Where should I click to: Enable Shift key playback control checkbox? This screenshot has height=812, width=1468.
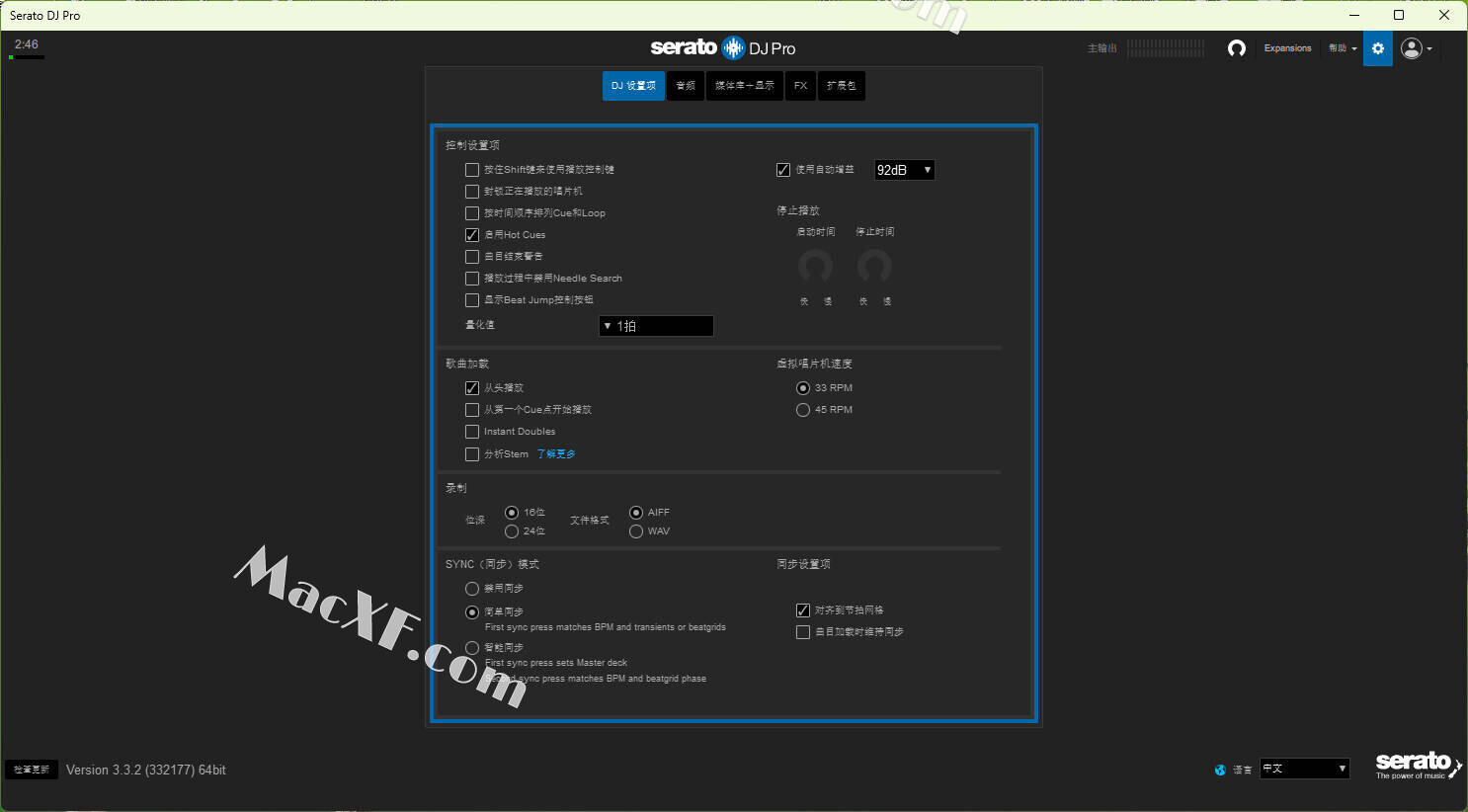(472, 170)
